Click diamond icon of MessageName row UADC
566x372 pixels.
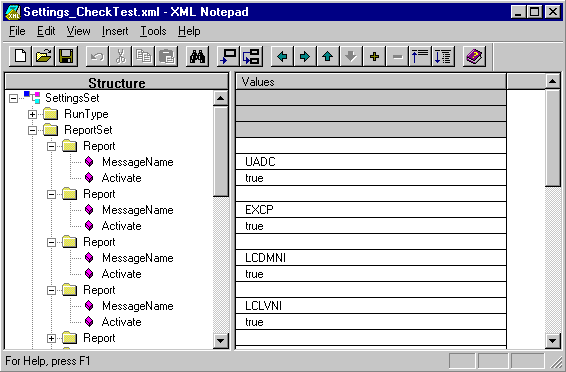point(89,162)
